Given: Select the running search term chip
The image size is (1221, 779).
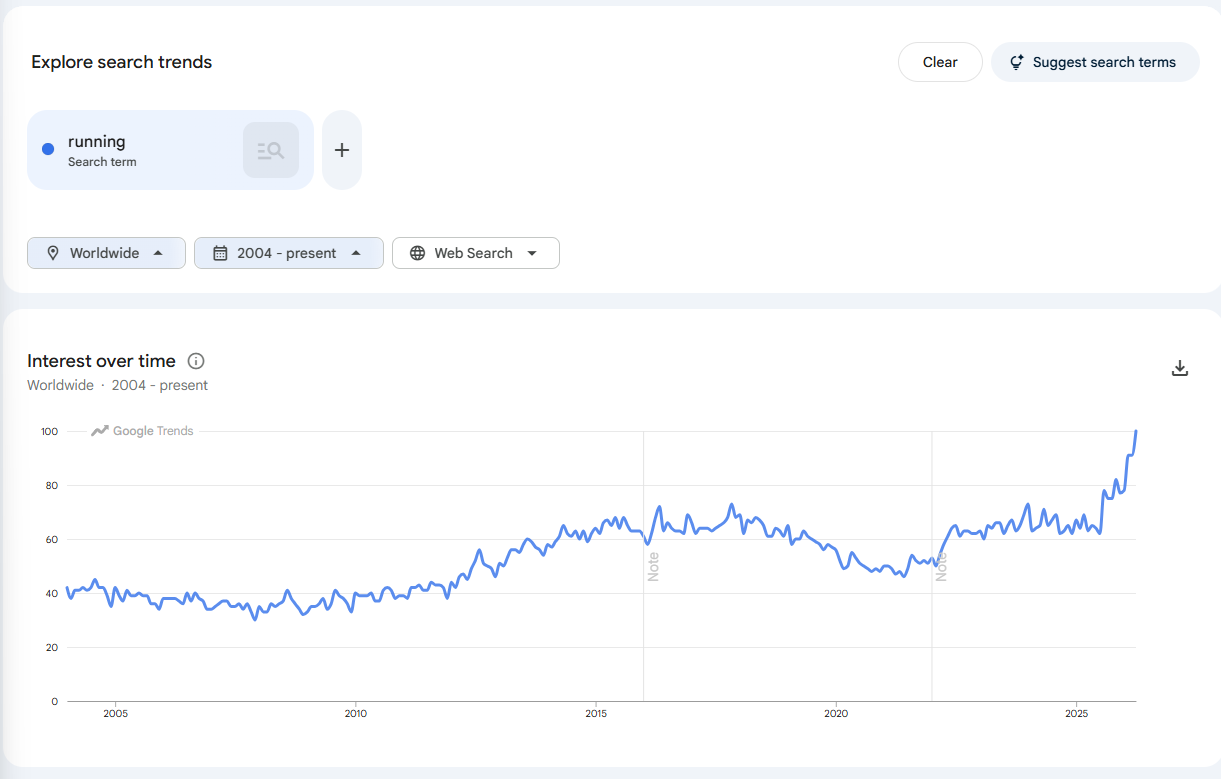Looking at the screenshot, I should (x=170, y=150).
